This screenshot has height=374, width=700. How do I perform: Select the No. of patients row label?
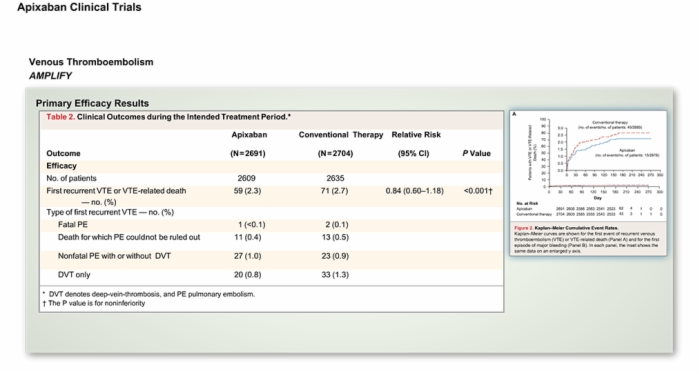pos(71,178)
